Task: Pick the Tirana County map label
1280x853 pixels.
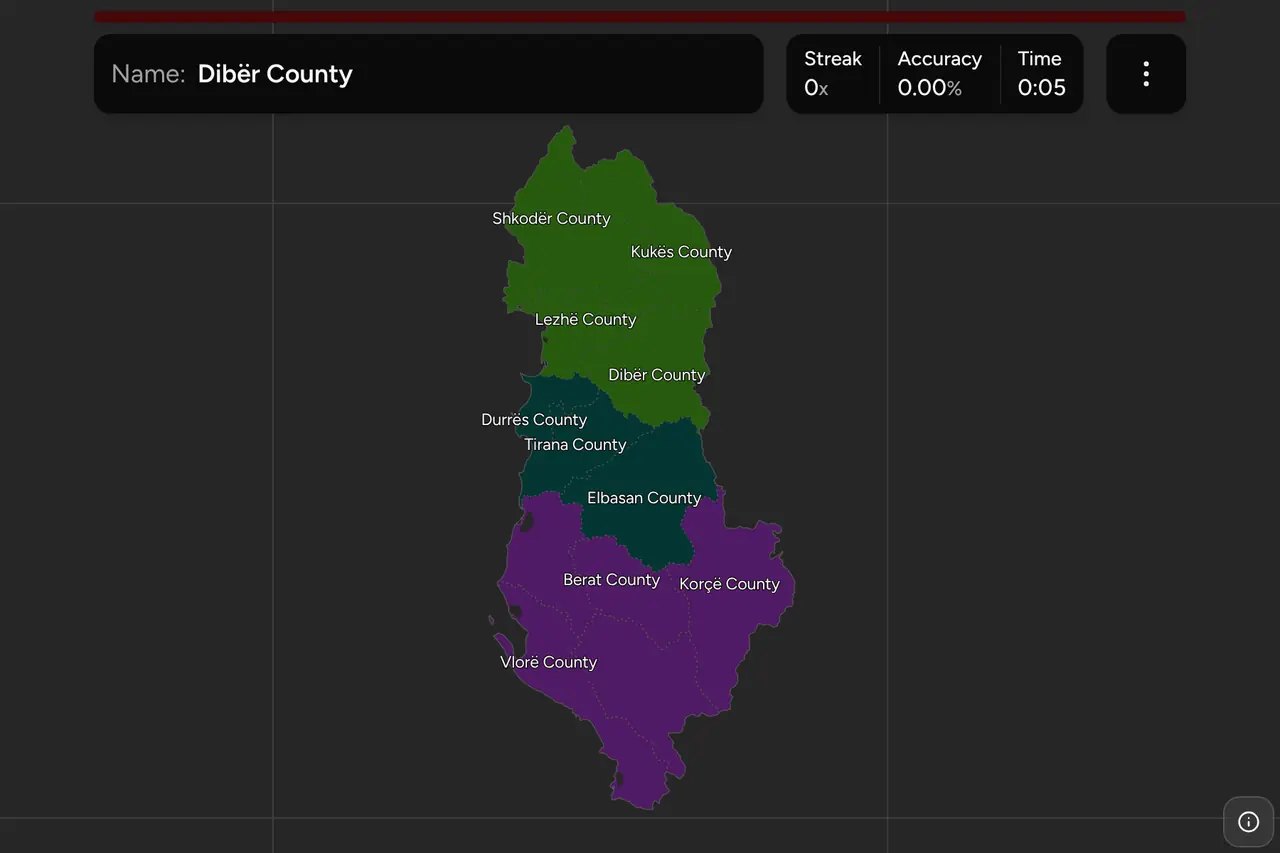Action: point(575,445)
